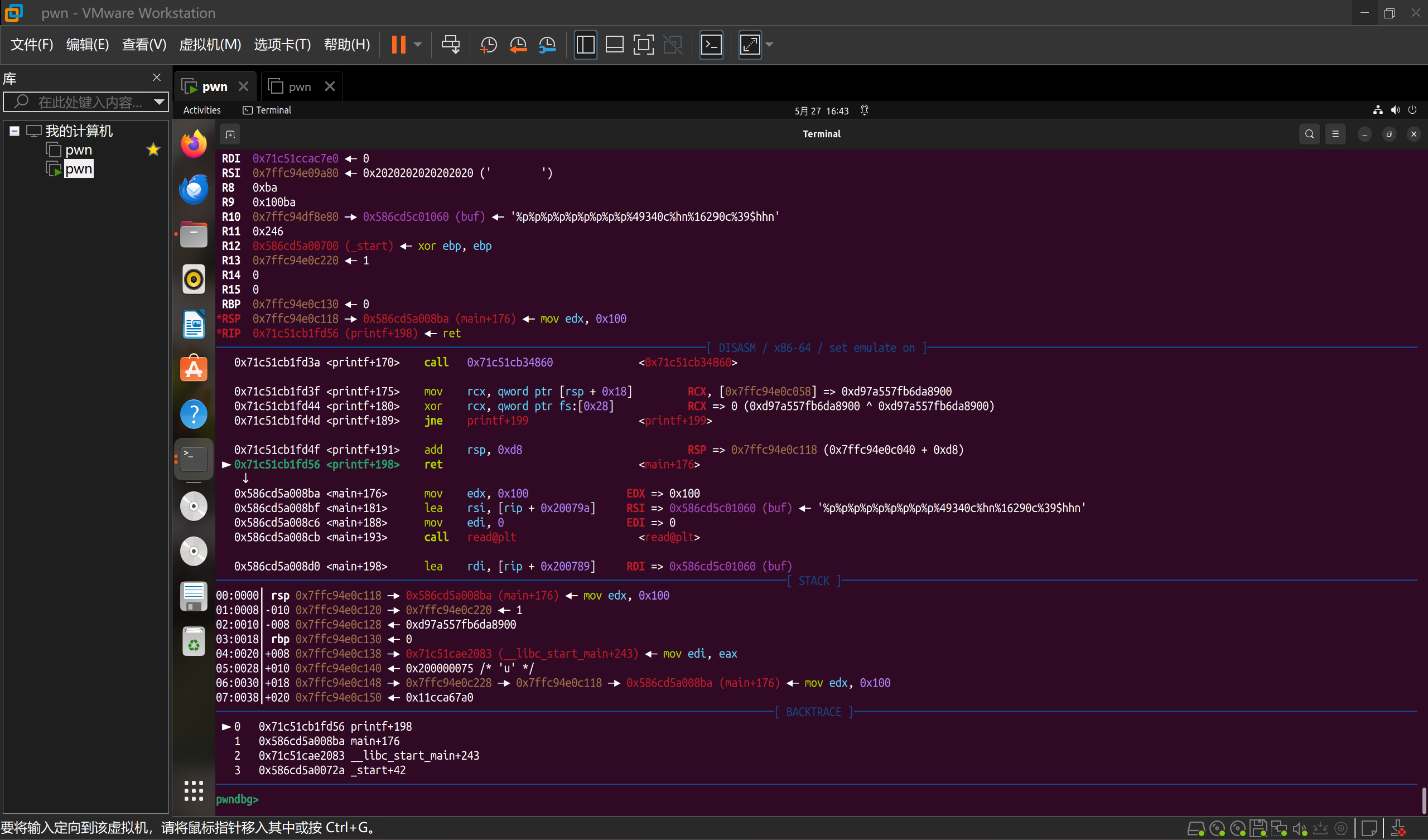Close the library panel
1428x840 pixels.
coord(157,77)
